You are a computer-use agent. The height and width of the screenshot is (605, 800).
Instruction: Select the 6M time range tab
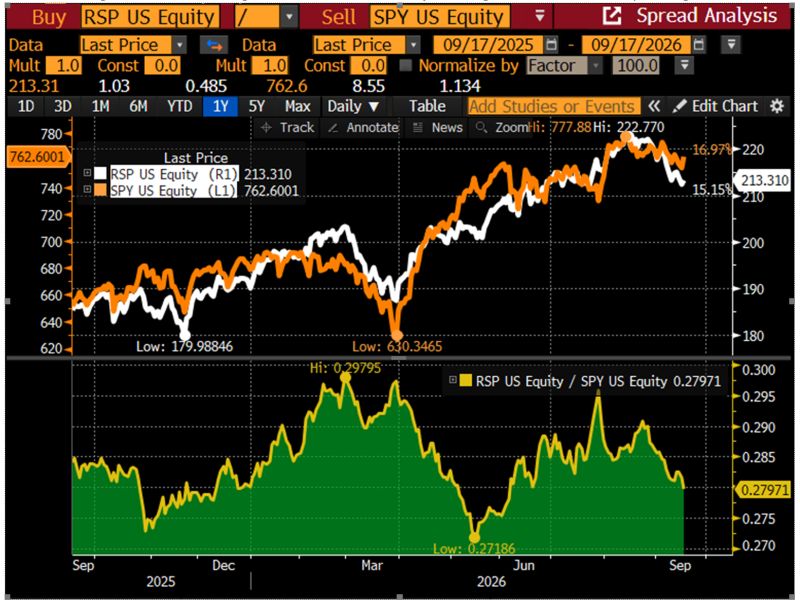pos(138,106)
